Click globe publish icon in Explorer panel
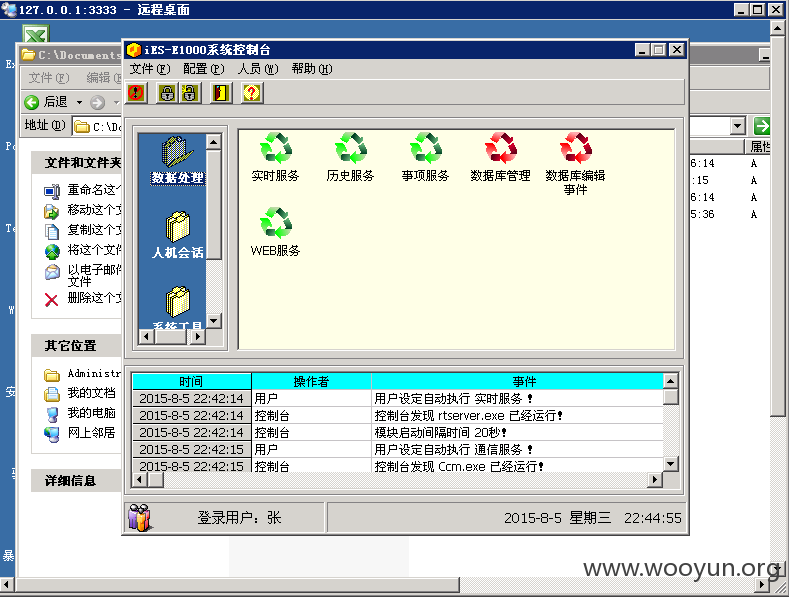789x597 pixels. 52,251
